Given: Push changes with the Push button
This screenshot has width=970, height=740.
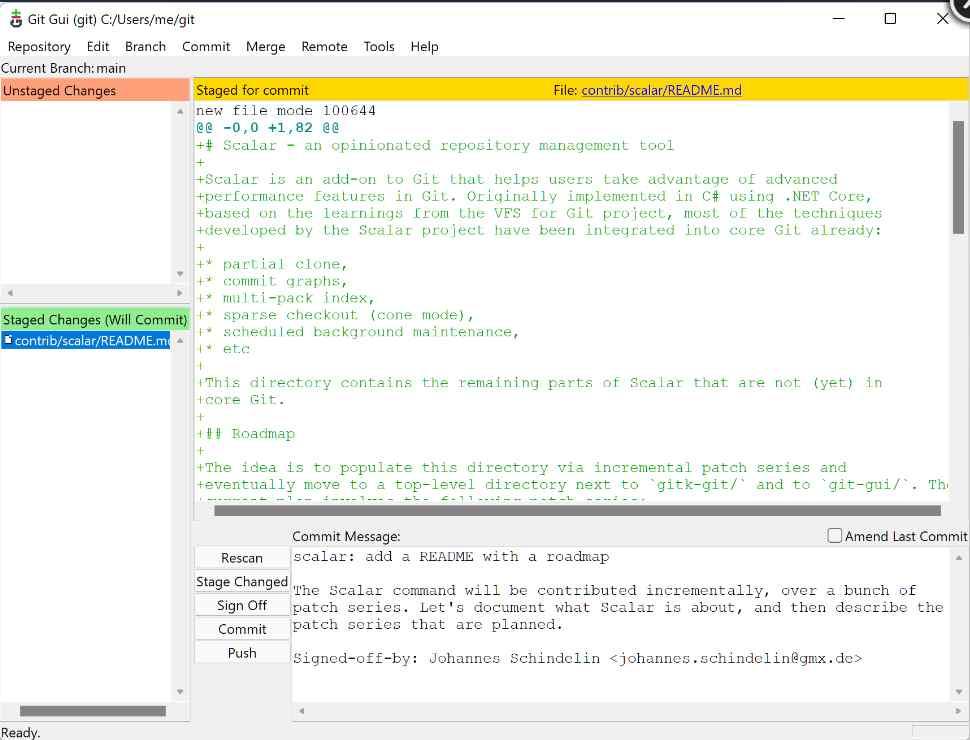Looking at the screenshot, I should (x=242, y=652).
